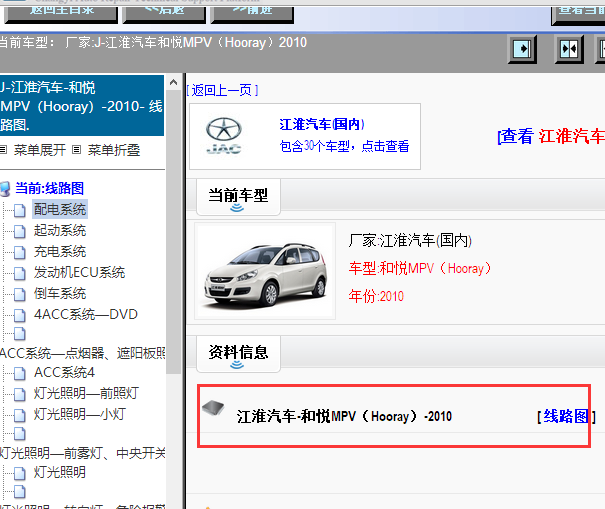Click the computer icon beside 当前:线路图
This screenshot has width=605, height=509.
(x=5, y=189)
